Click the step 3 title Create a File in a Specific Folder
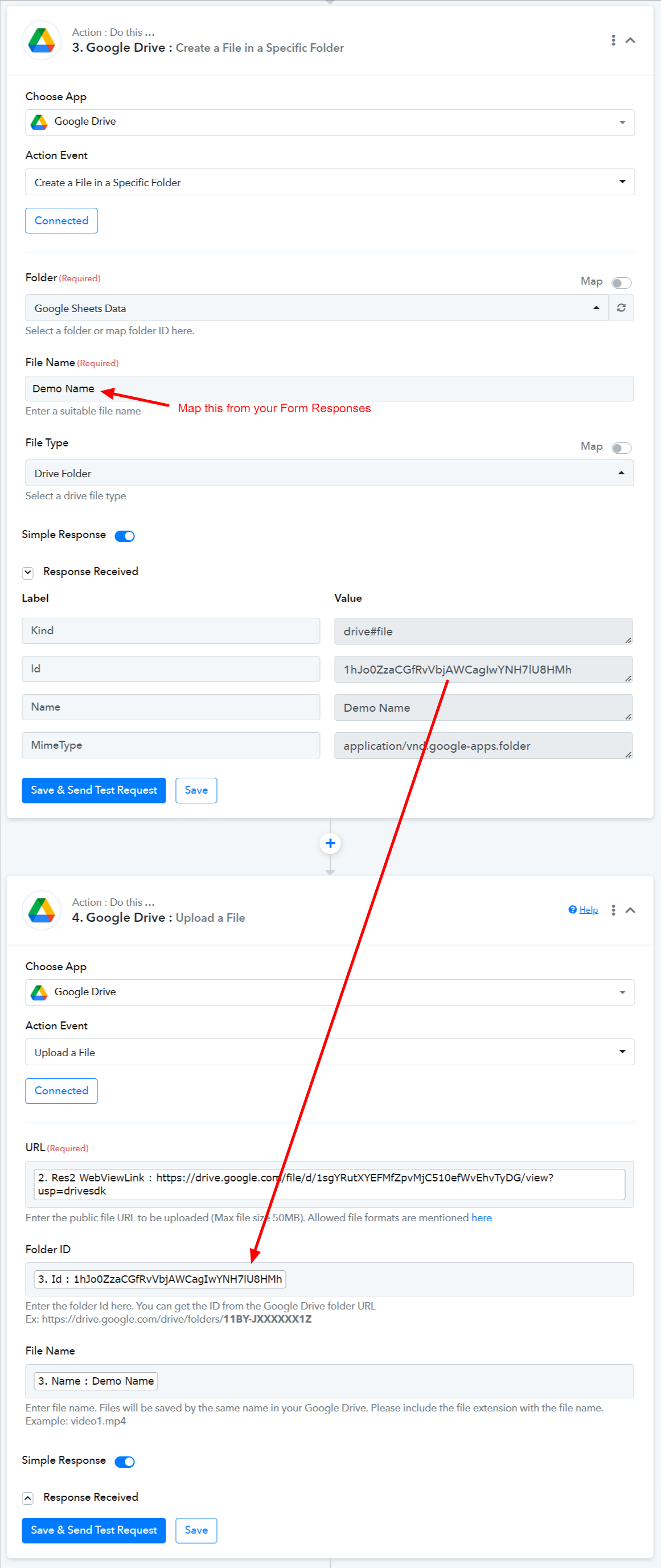The image size is (661, 1568). [260, 47]
